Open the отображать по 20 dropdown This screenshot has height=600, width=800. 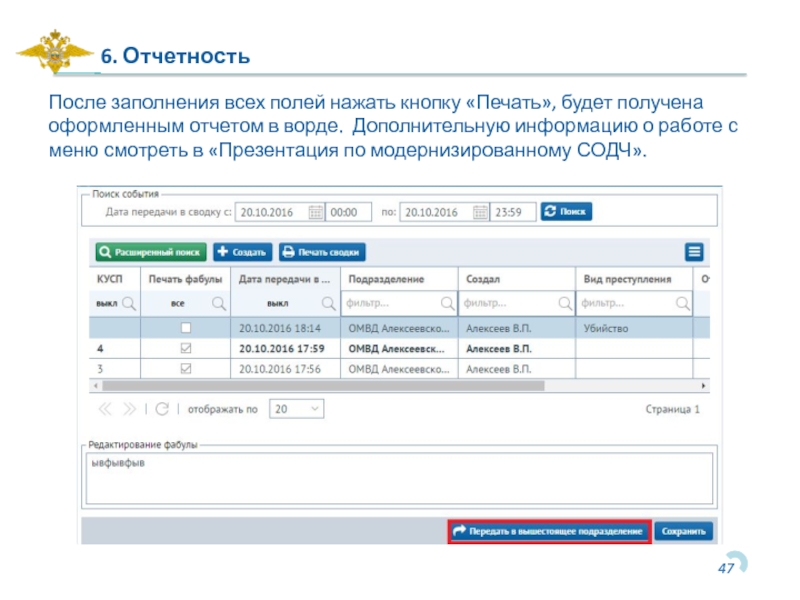(x=296, y=409)
